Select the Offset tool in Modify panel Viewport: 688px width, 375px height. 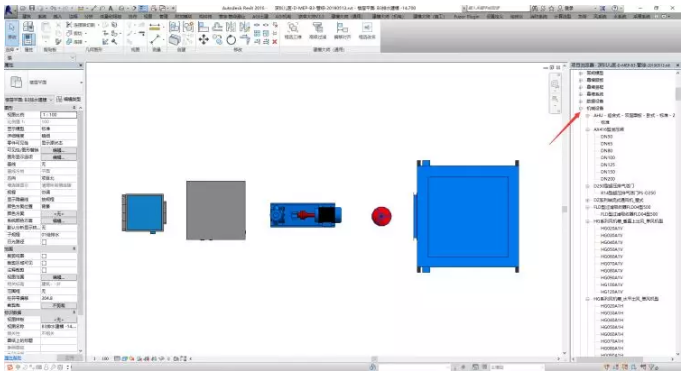217,27
